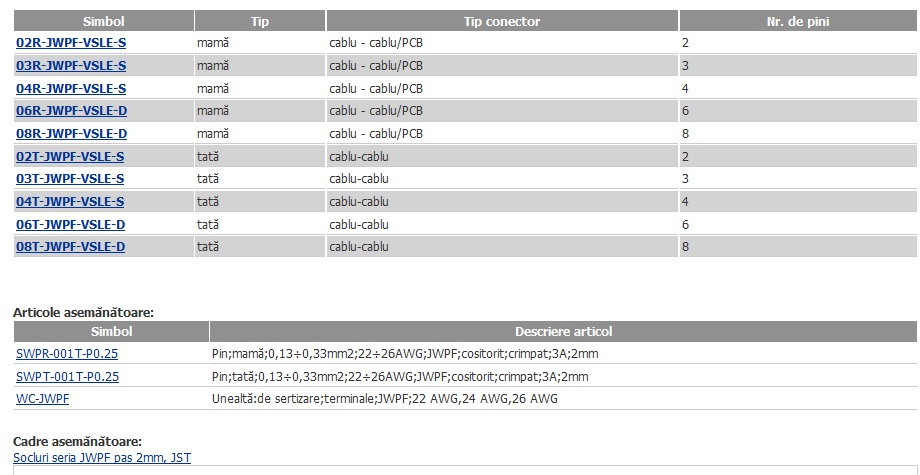Open the 06T-JWPF-VSLE-D product link

[70, 225]
